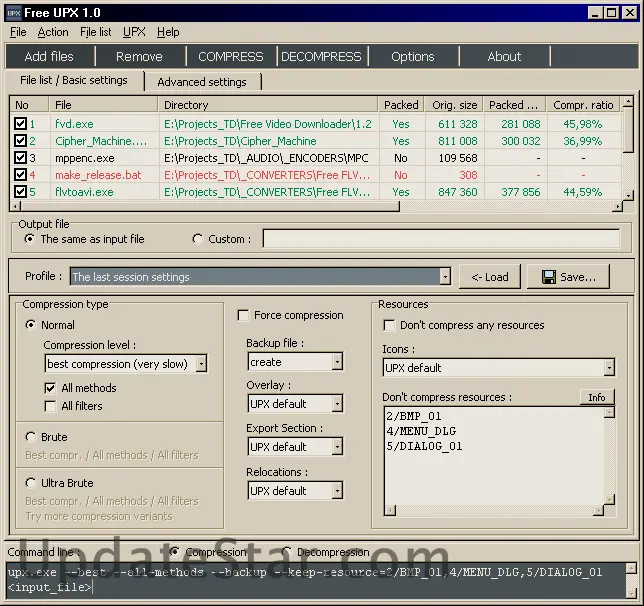Open the Export Section dropdown
The height and width of the screenshot is (606, 644).
click(x=337, y=447)
